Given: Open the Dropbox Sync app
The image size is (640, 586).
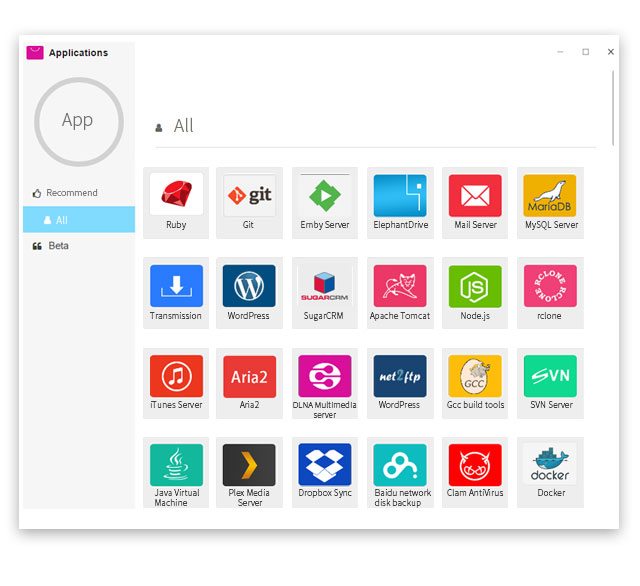Looking at the screenshot, I should pos(325,464).
